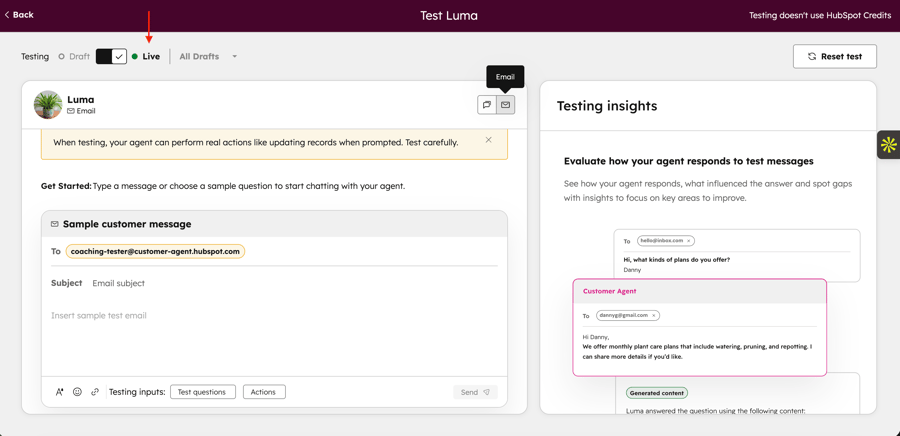Viewport: 900px width, 436px height.
Task: Click the coaching-tester recipient email chip
Action: [155, 252]
